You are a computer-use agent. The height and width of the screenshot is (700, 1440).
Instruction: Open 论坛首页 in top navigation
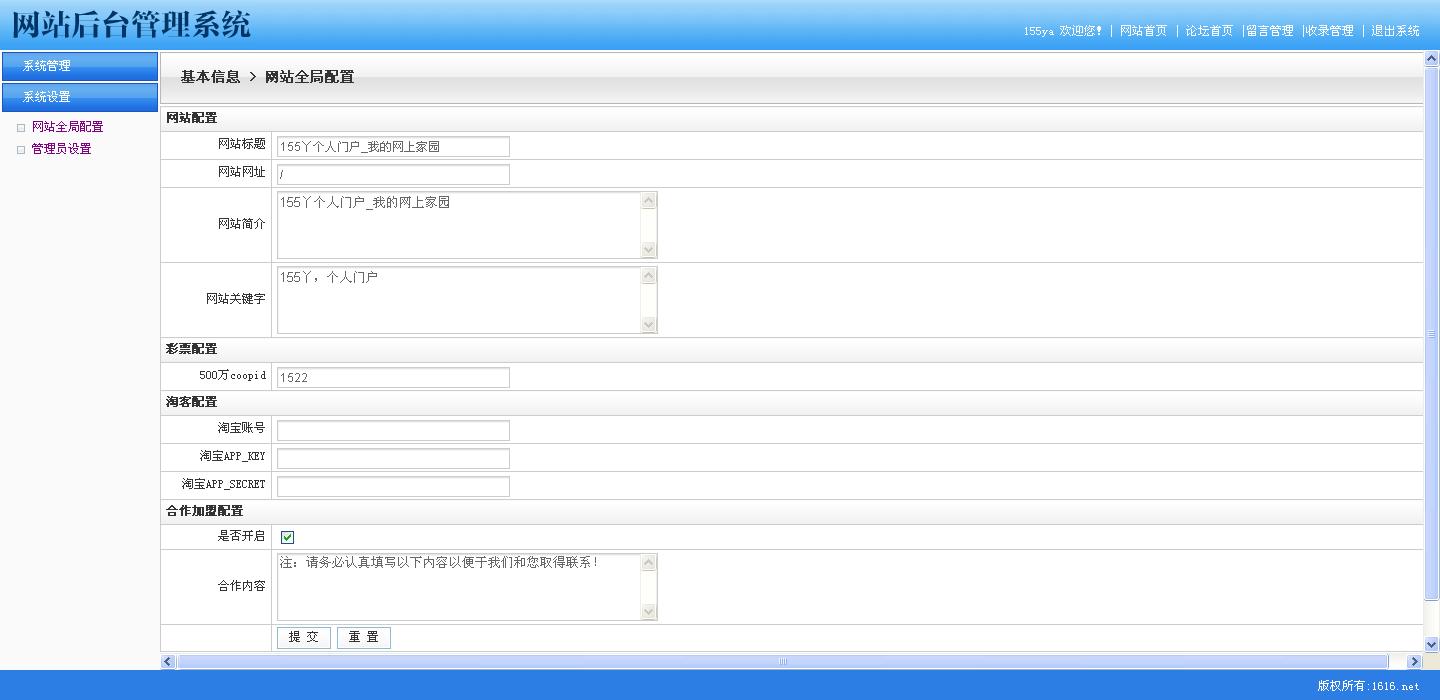tap(1209, 31)
